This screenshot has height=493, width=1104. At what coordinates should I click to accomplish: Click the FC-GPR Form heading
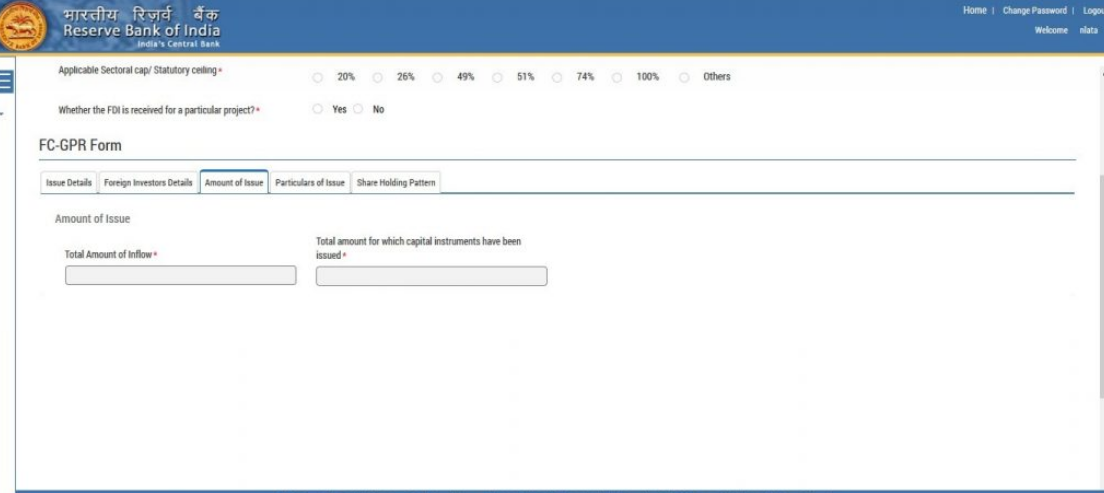coord(80,145)
